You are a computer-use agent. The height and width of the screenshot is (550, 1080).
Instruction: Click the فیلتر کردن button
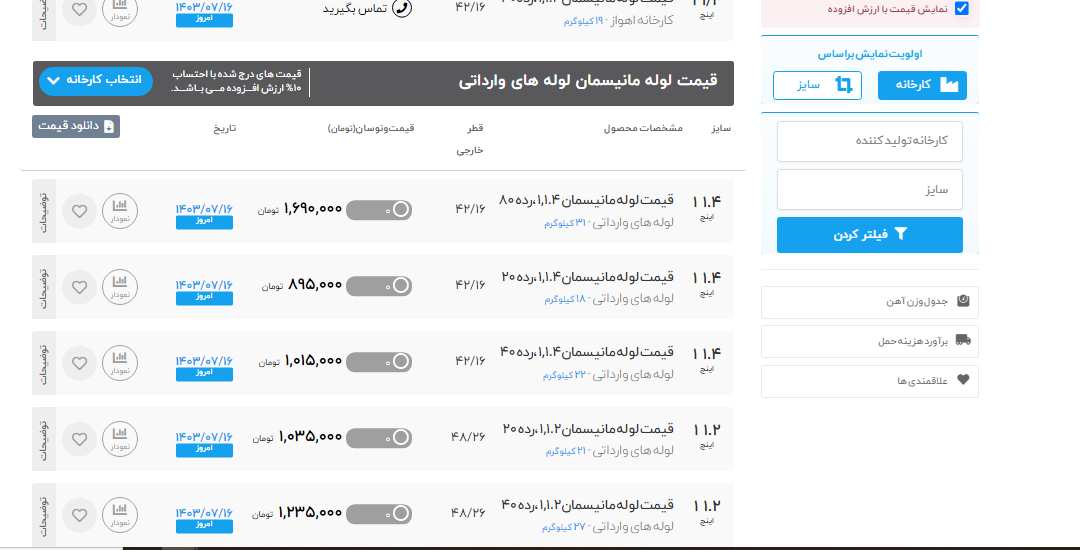tap(869, 235)
